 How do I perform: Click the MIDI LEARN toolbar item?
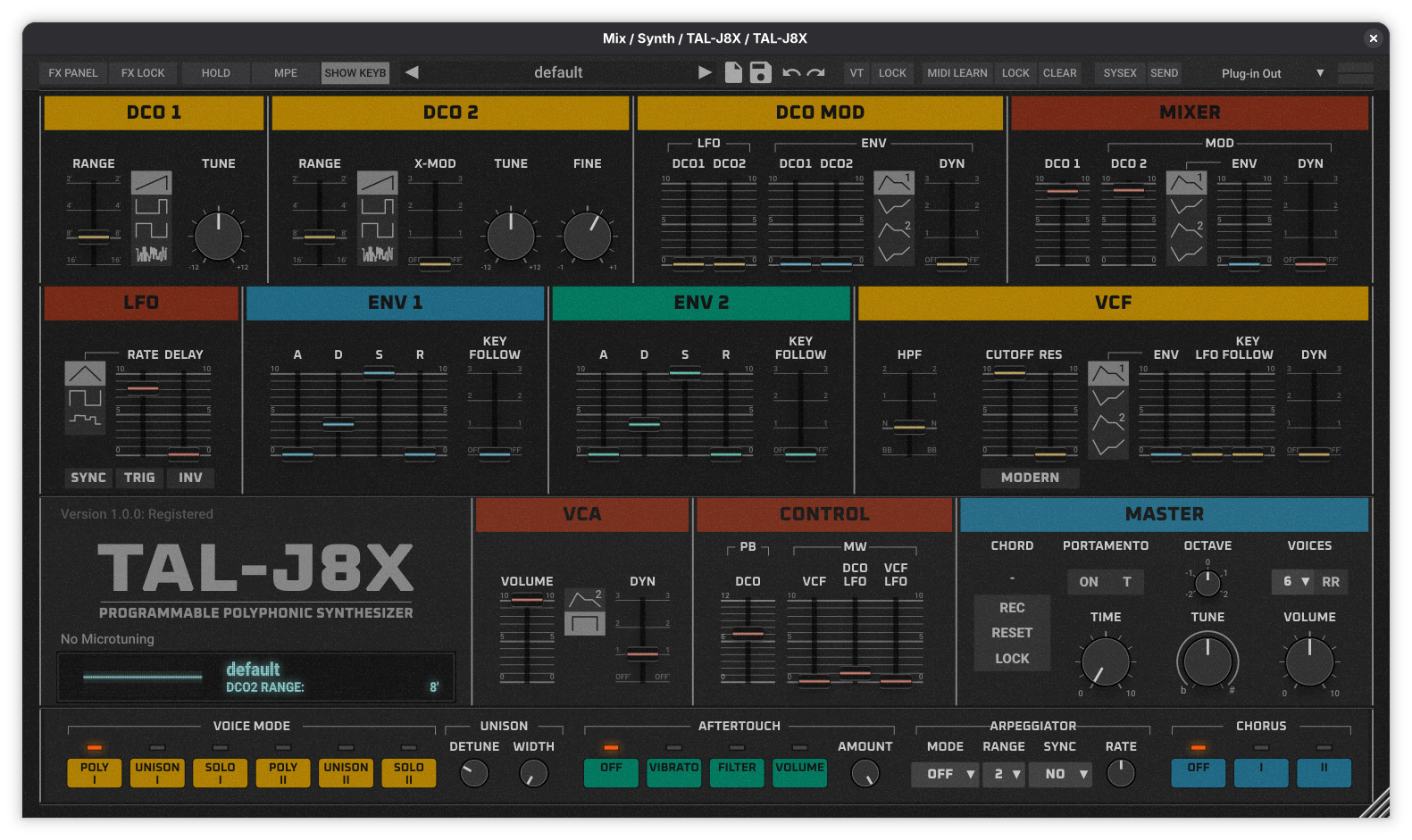click(957, 73)
